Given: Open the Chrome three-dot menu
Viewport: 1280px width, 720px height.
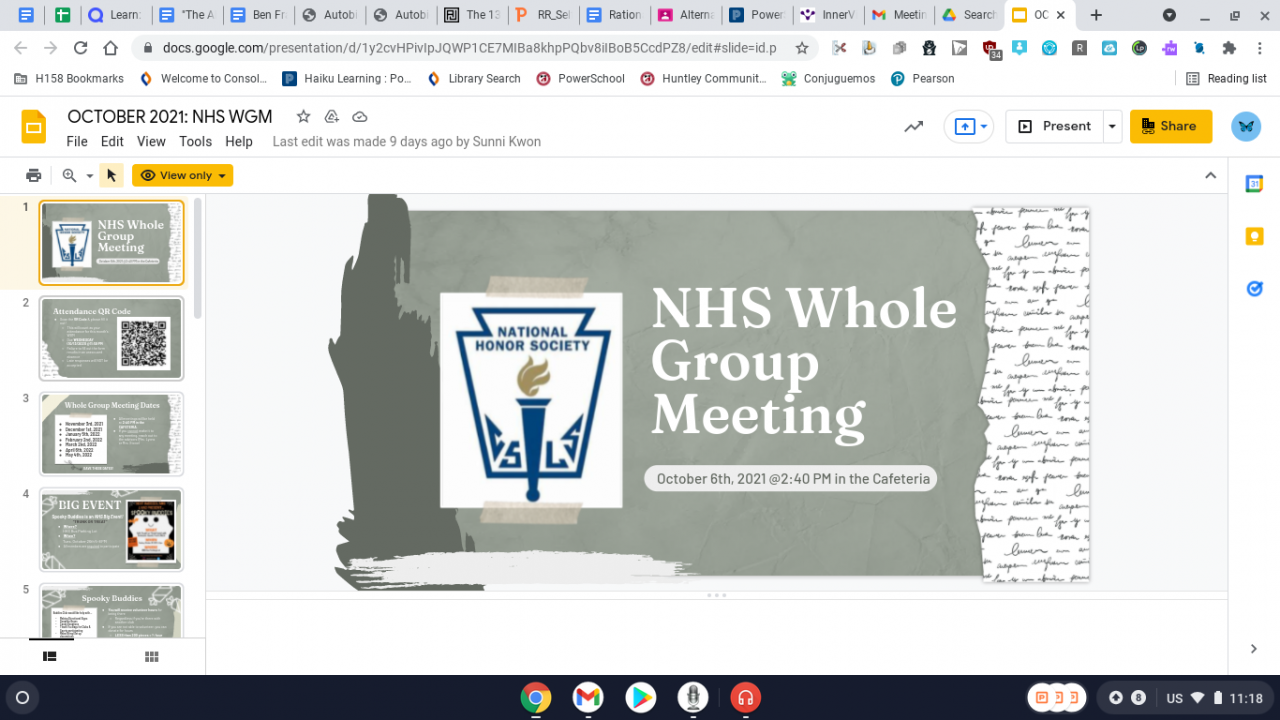Looking at the screenshot, I should point(1261,48).
